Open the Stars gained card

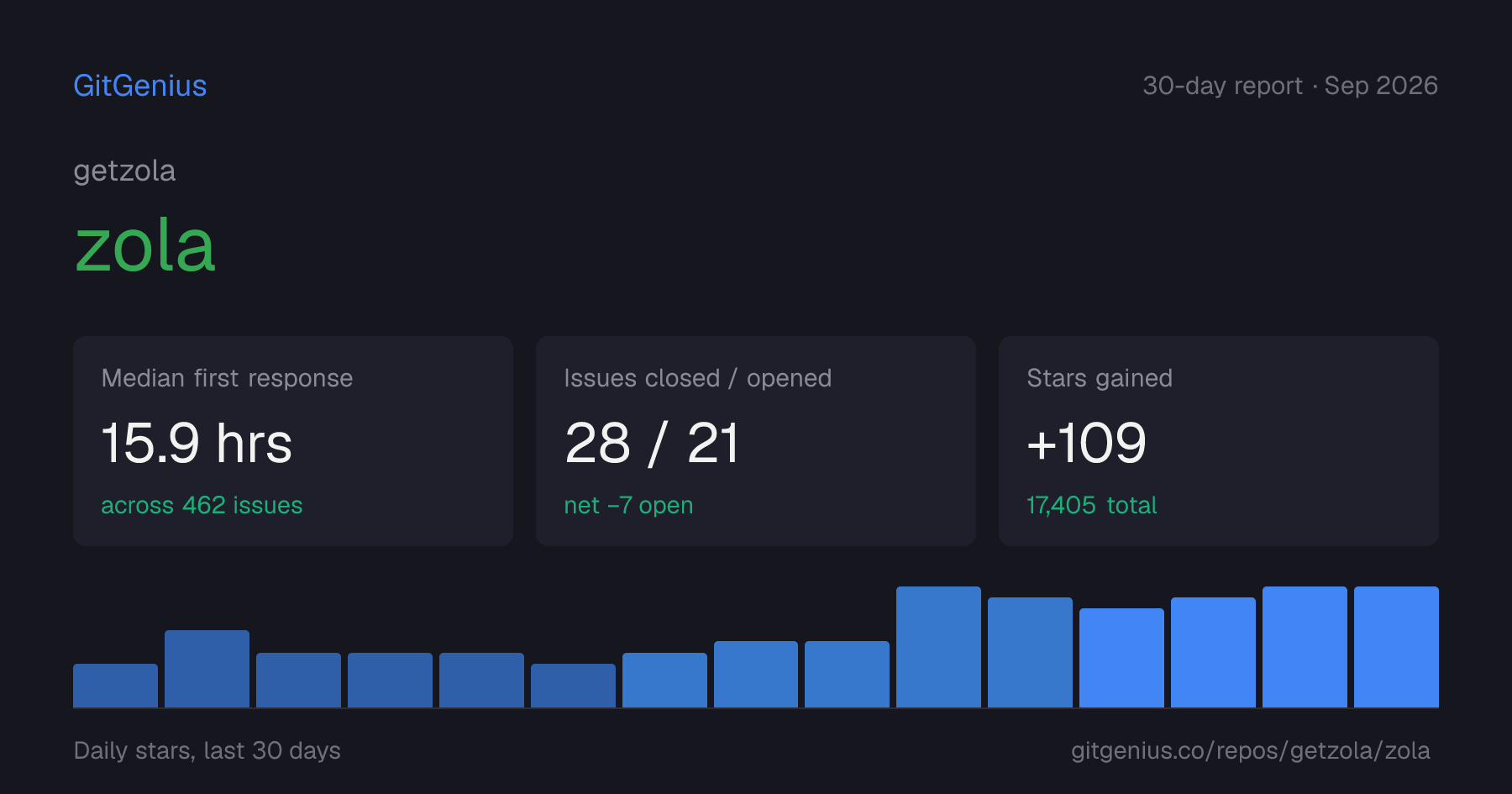[1219, 441]
